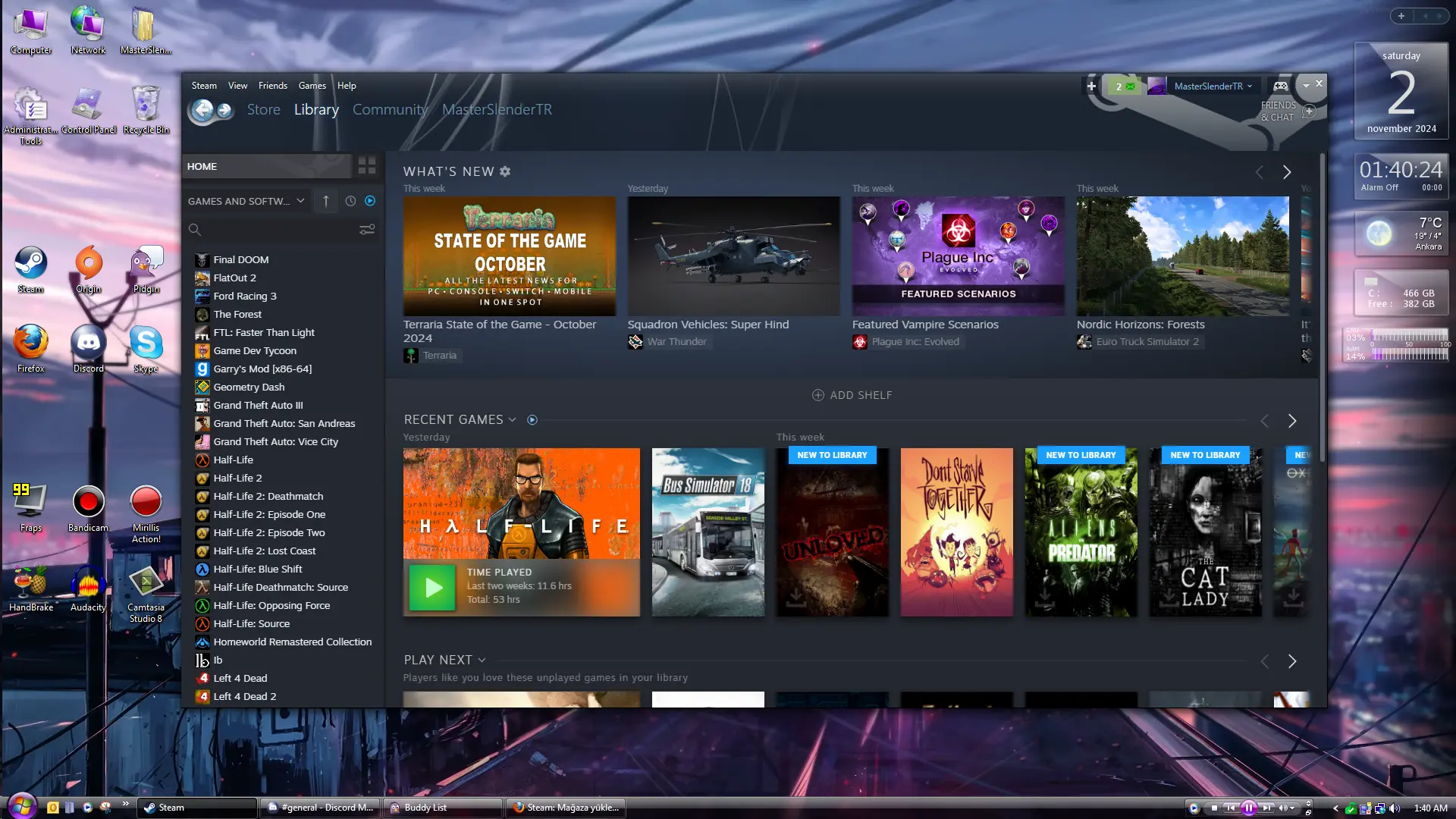Open Discord #general taskbar button
Viewport: 1456px width, 819px height.
click(x=321, y=808)
